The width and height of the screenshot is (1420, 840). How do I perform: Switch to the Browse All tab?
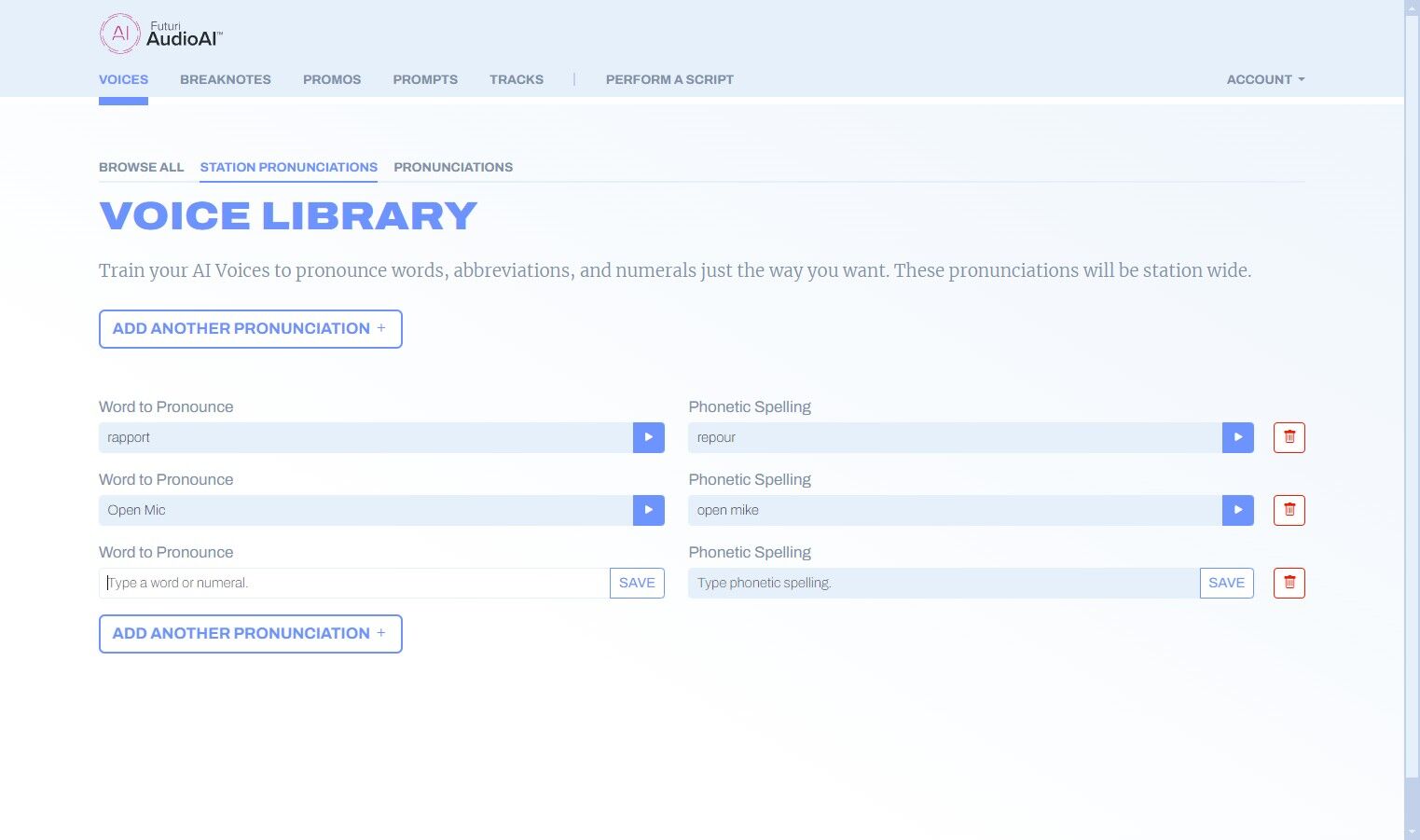coord(141,167)
